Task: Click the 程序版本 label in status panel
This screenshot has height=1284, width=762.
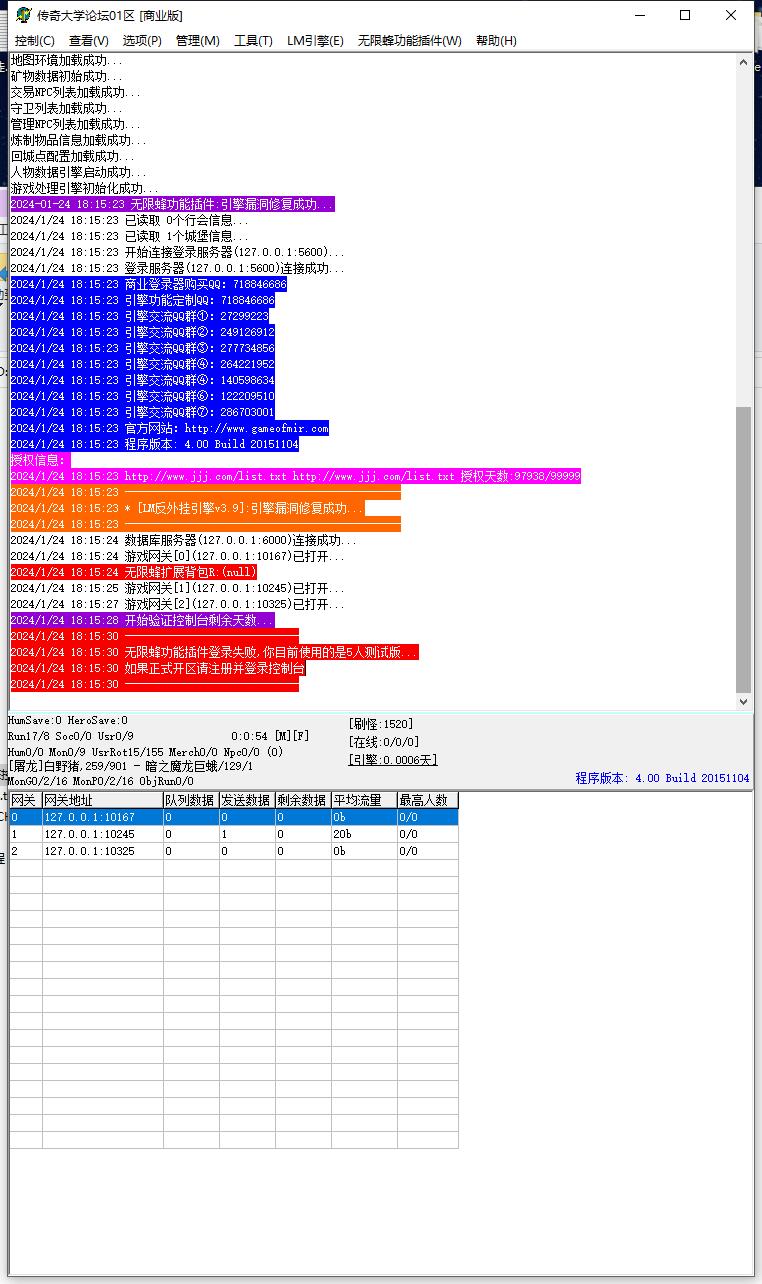Action: pos(662,778)
